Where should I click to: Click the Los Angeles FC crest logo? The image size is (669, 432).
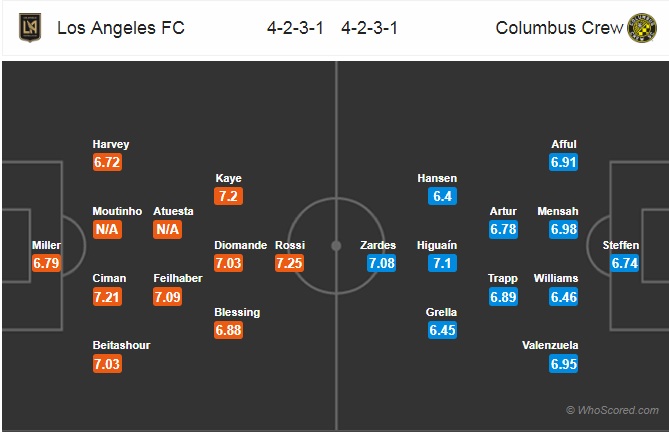pyautogui.click(x=30, y=27)
